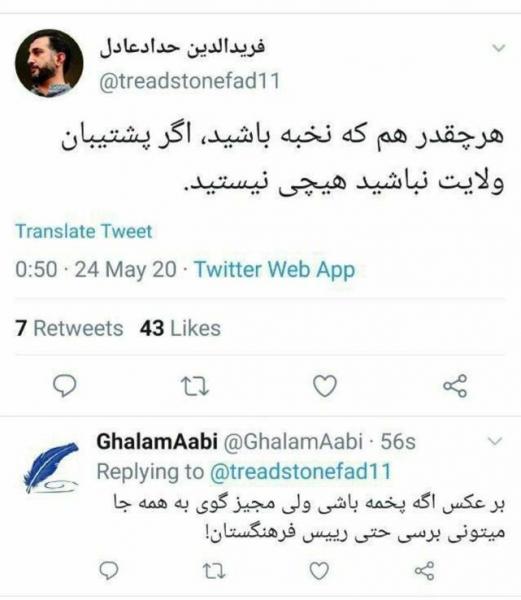Click Translate Tweet link
Image resolution: width=521 pixels, height=600 pixels.
pos(84,232)
